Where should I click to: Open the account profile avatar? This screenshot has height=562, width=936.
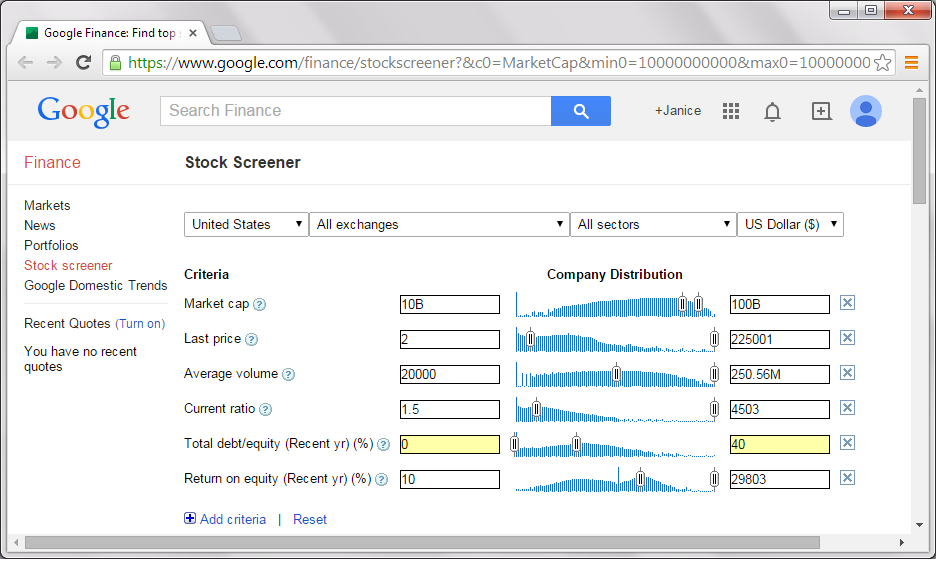(x=866, y=111)
